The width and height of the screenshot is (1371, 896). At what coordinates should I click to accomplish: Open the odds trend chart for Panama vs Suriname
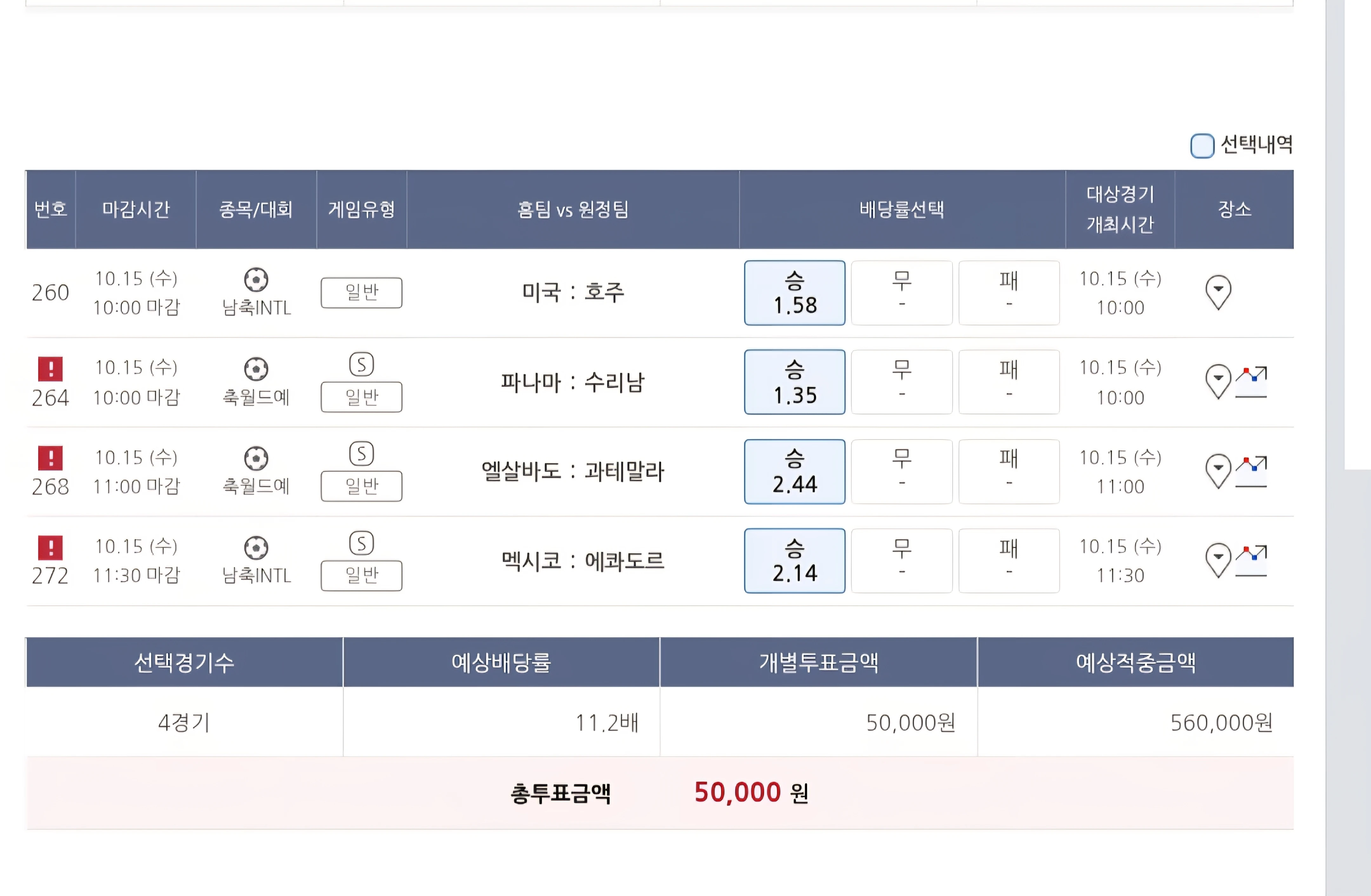click(x=1251, y=381)
